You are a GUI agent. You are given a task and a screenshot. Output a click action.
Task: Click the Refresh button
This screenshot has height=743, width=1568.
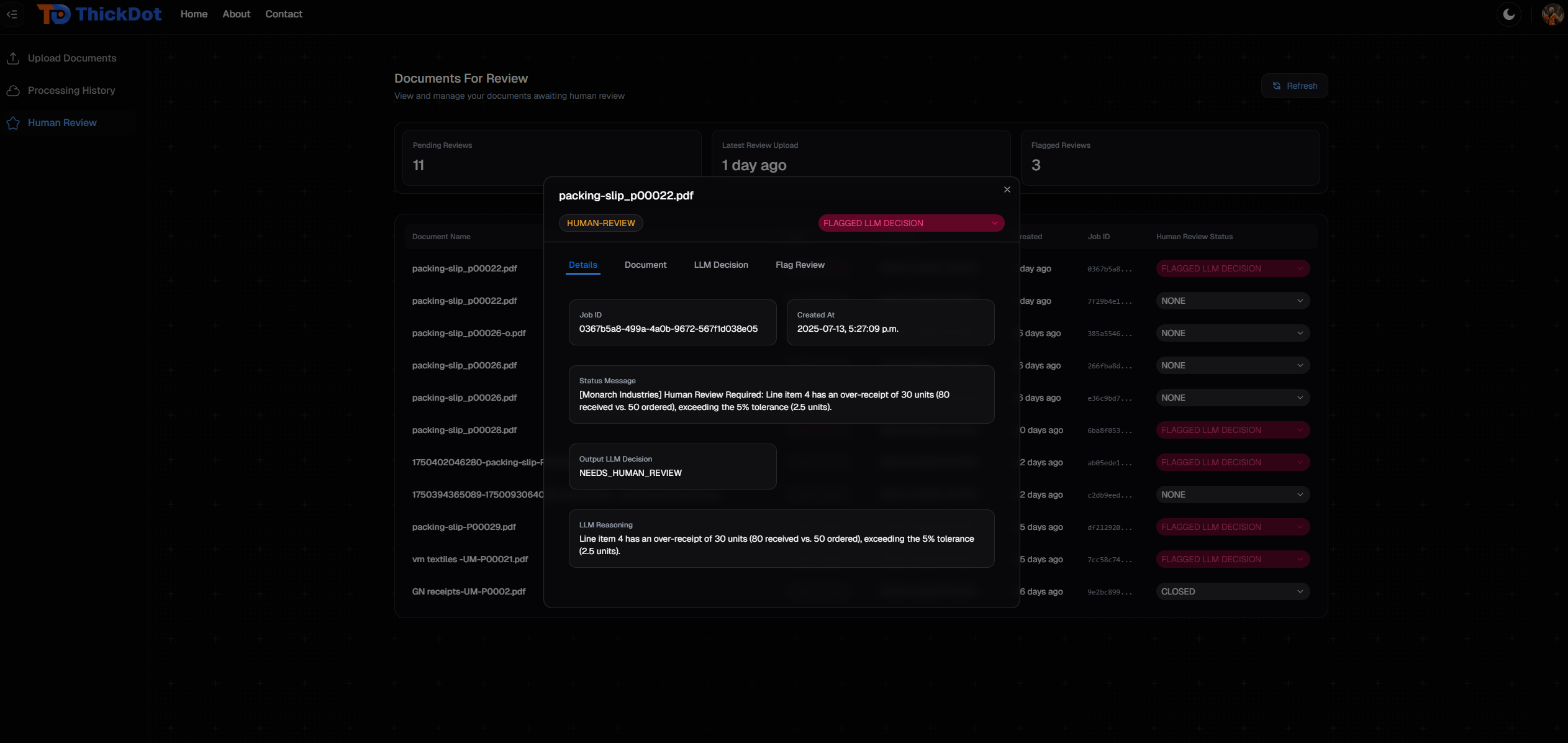pos(1294,86)
